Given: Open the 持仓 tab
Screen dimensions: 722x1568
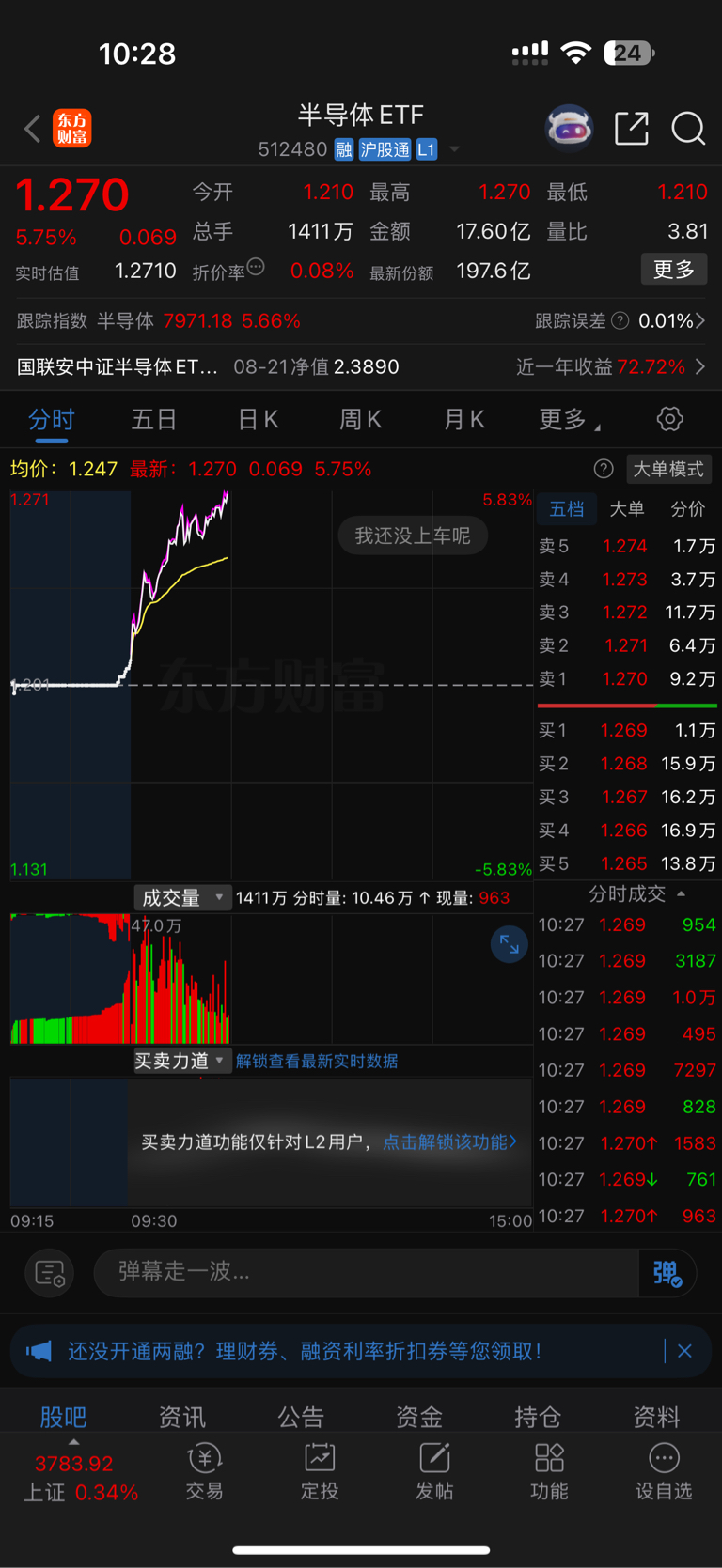Looking at the screenshot, I should [538, 1416].
